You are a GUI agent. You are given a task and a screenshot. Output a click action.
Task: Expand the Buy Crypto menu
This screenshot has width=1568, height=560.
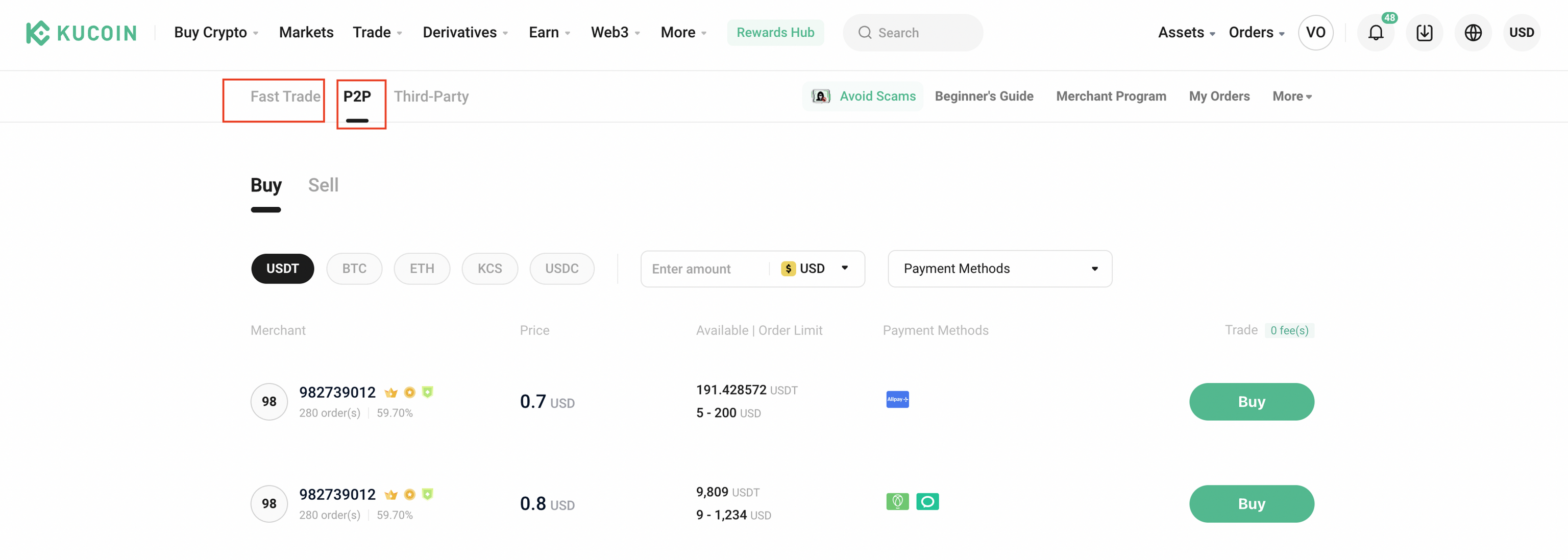pos(216,33)
